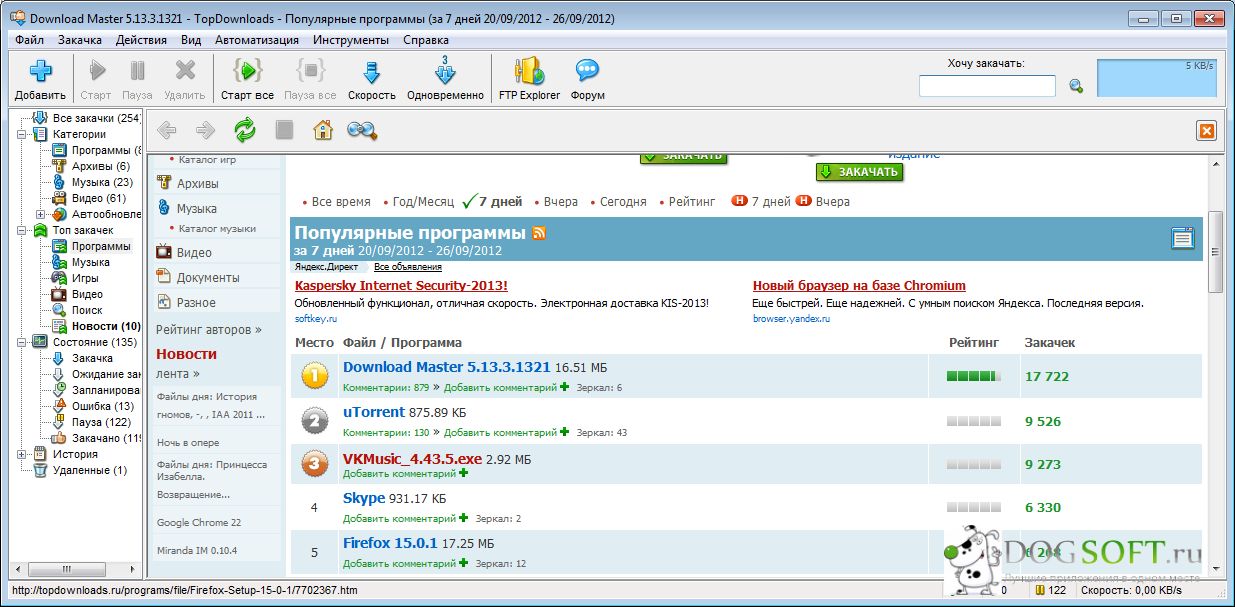
Task: Click the Старт play icon in toolbar
Action: click(x=96, y=71)
